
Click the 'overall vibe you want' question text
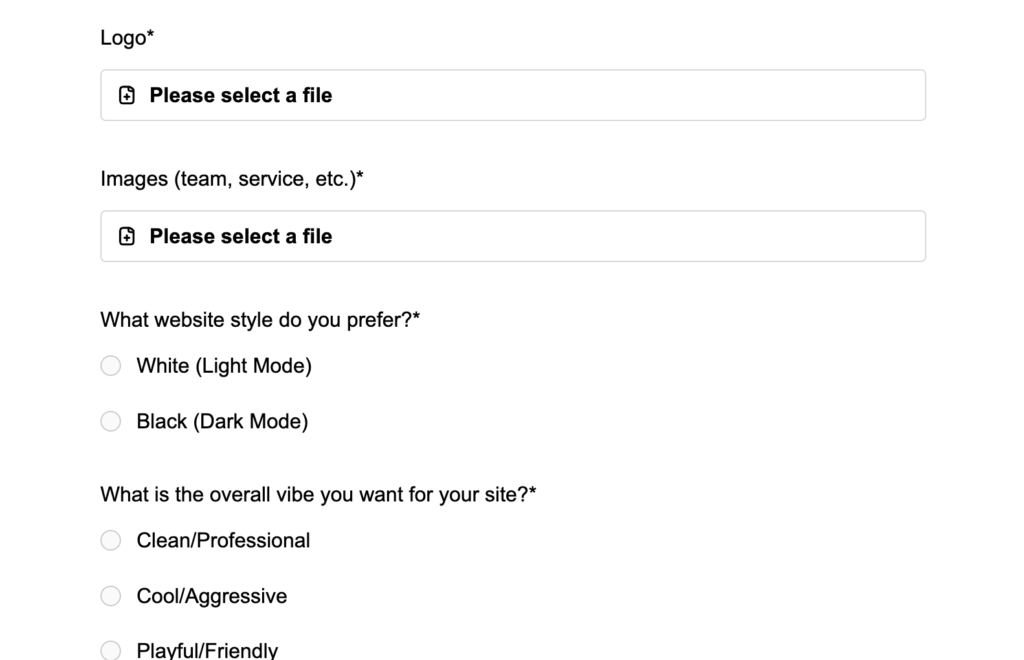point(318,495)
